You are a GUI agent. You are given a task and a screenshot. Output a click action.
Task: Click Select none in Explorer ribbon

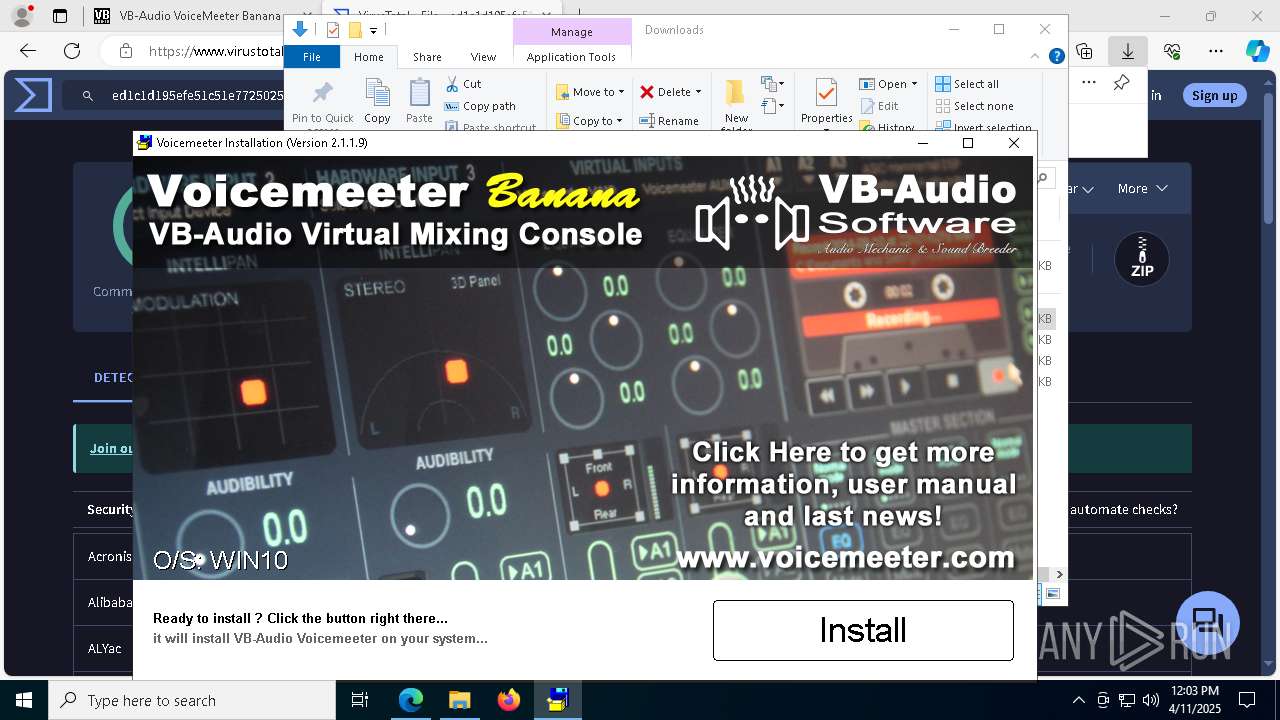click(975, 106)
